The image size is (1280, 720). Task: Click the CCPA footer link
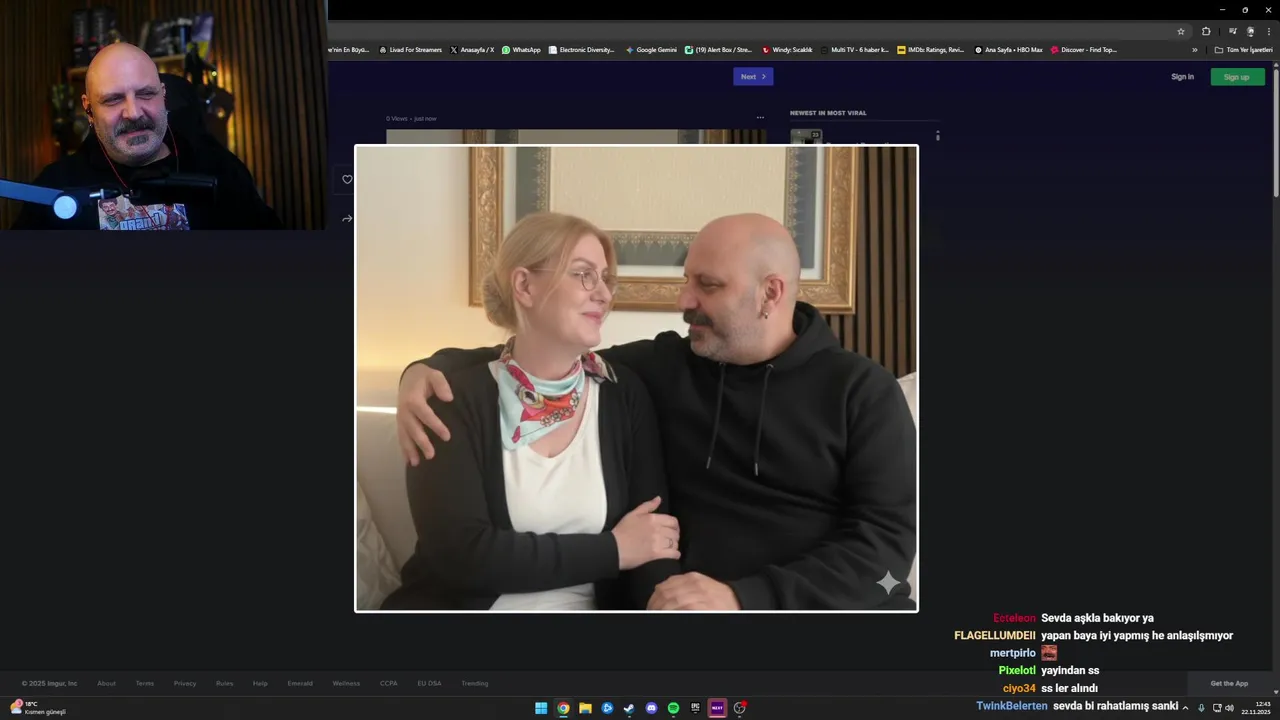point(389,683)
